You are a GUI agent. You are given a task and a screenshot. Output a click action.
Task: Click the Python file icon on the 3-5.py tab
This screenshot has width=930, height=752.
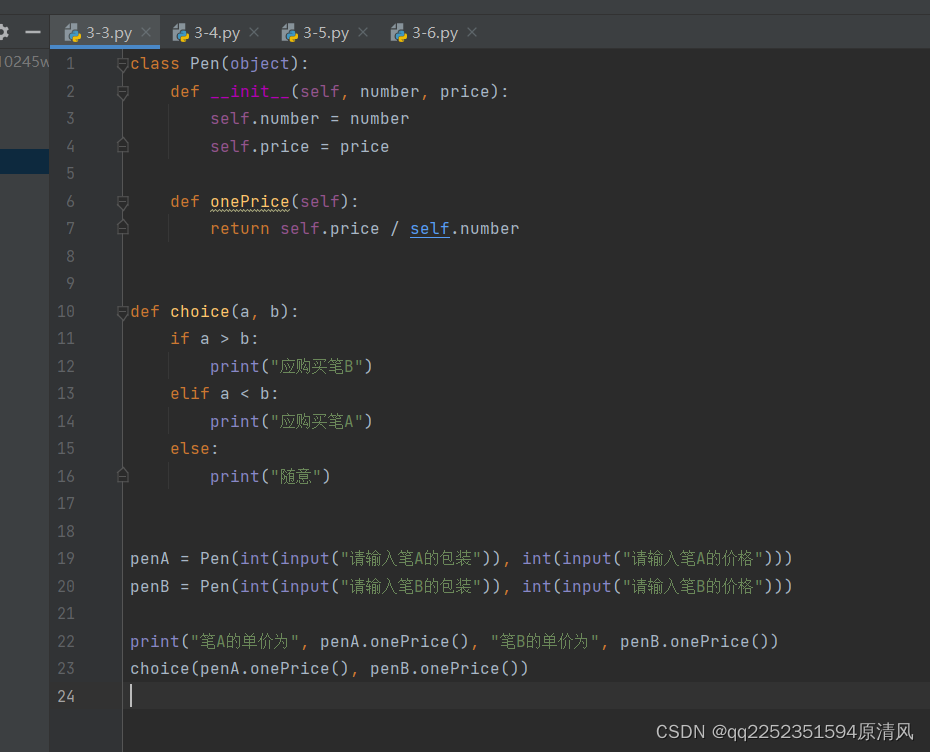(x=290, y=31)
